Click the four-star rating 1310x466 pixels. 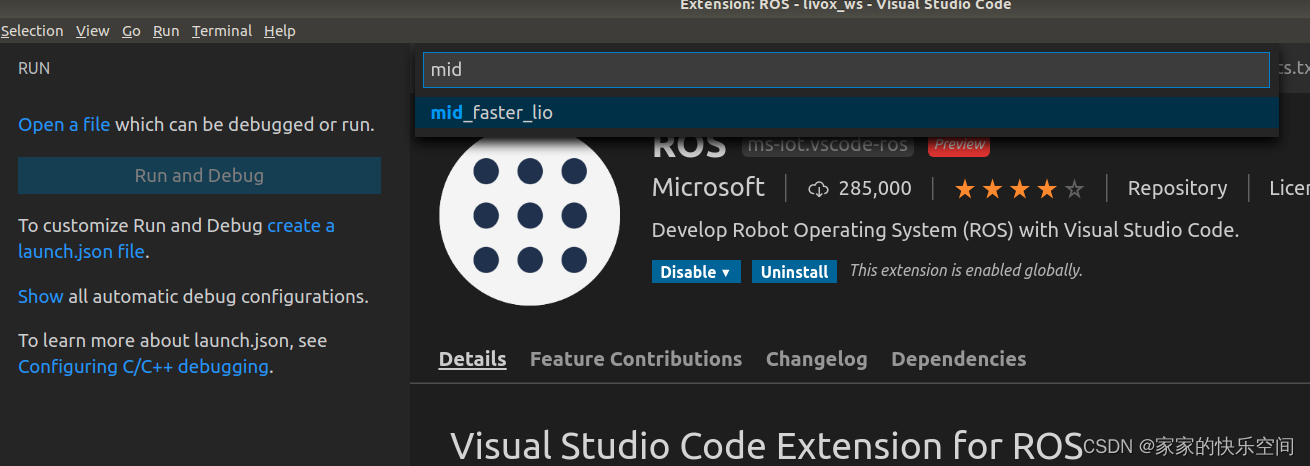[1019, 188]
